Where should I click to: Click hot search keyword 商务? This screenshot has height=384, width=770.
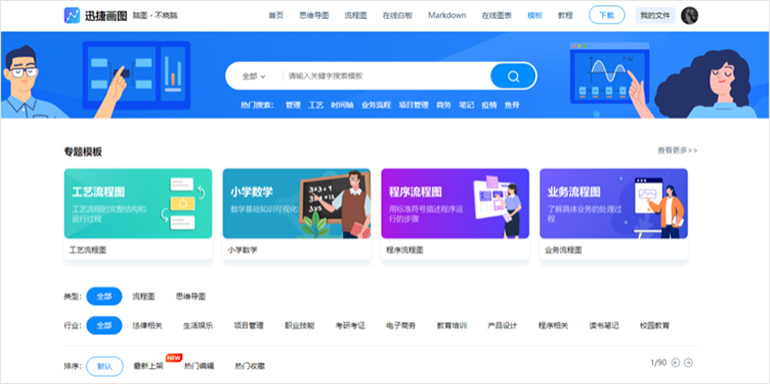click(x=443, y=105)
